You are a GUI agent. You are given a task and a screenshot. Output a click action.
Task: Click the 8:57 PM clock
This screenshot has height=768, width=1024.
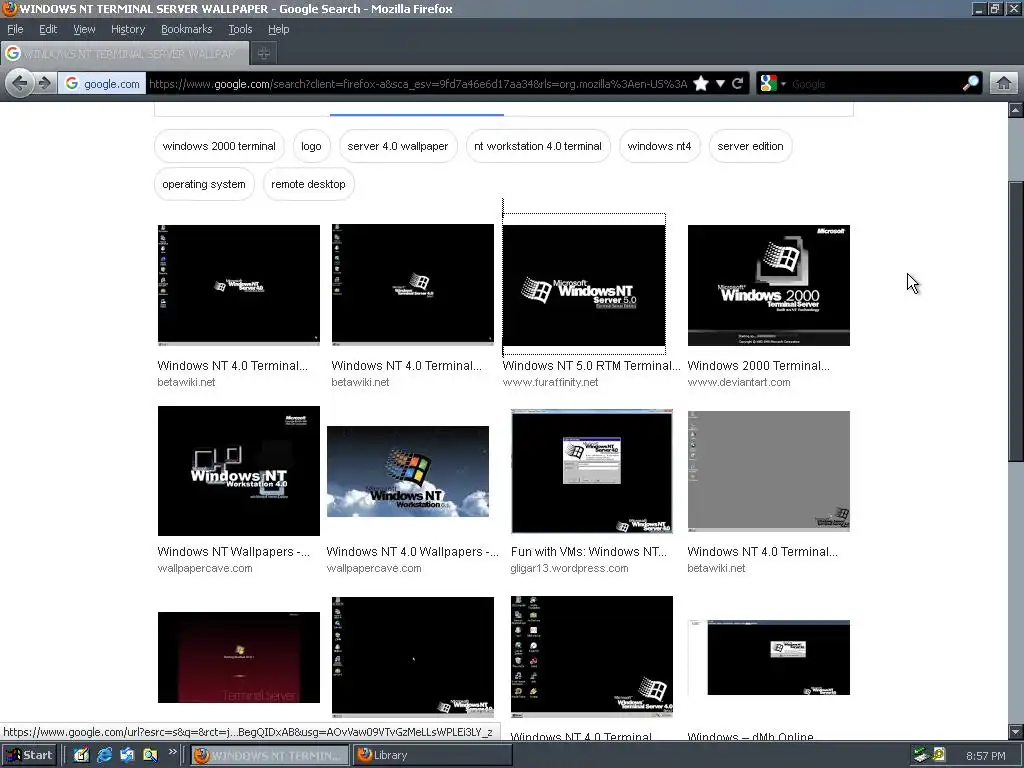click(x=985, y=756)
